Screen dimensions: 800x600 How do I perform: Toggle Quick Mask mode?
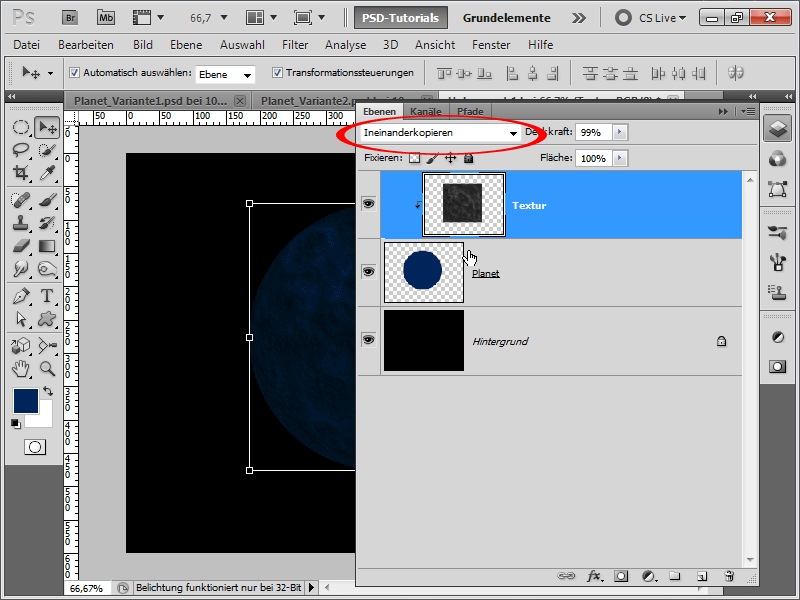pos(35,447)
